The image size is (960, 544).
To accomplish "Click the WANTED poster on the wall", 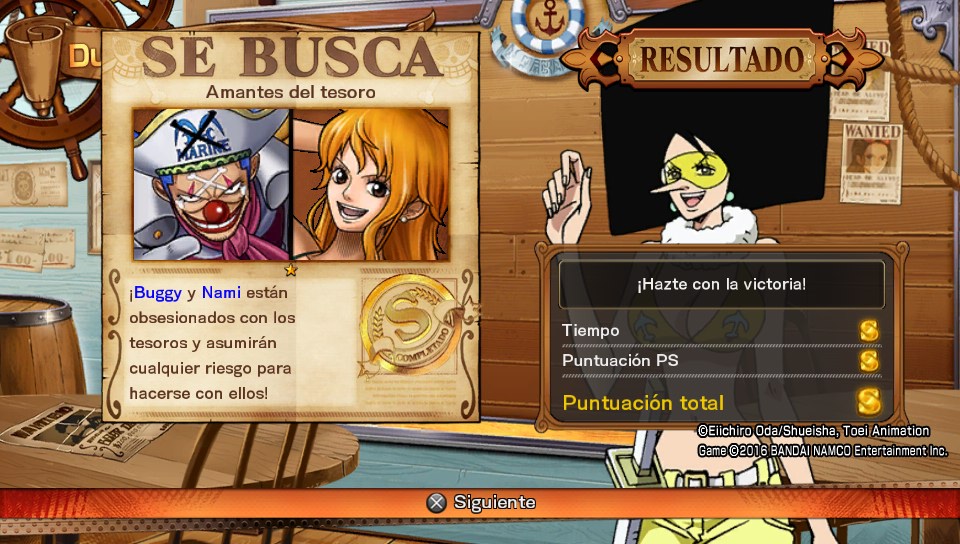I will point(871,164).
